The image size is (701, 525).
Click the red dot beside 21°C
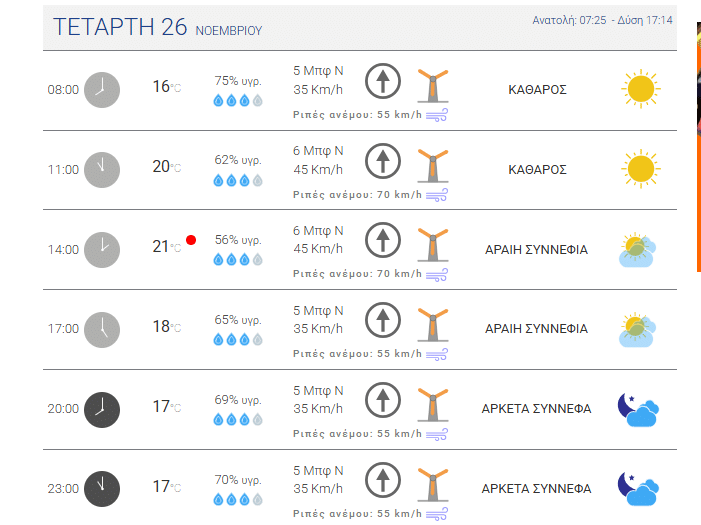pos(191,240)
